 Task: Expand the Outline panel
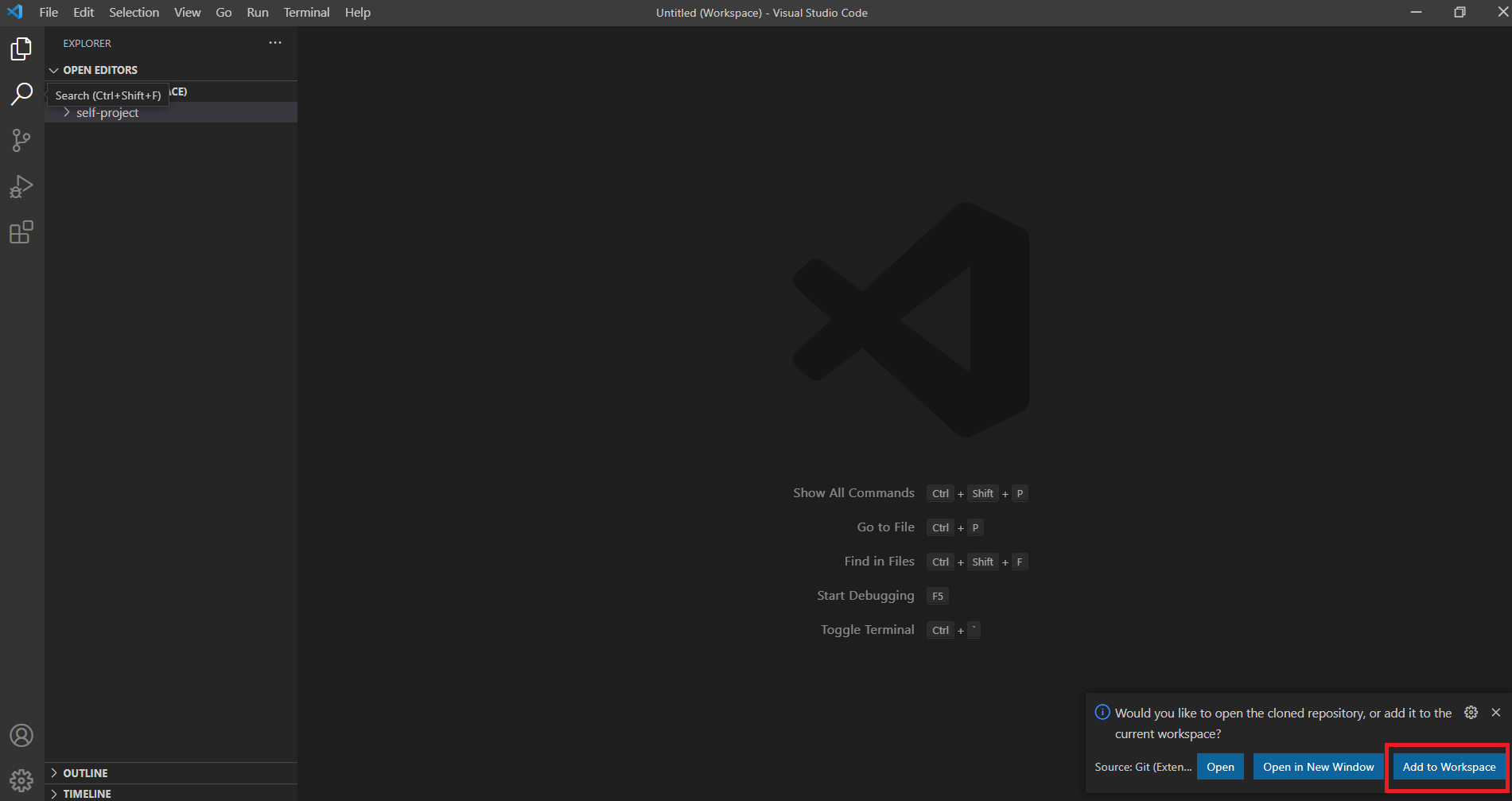[x=171, y=773]
